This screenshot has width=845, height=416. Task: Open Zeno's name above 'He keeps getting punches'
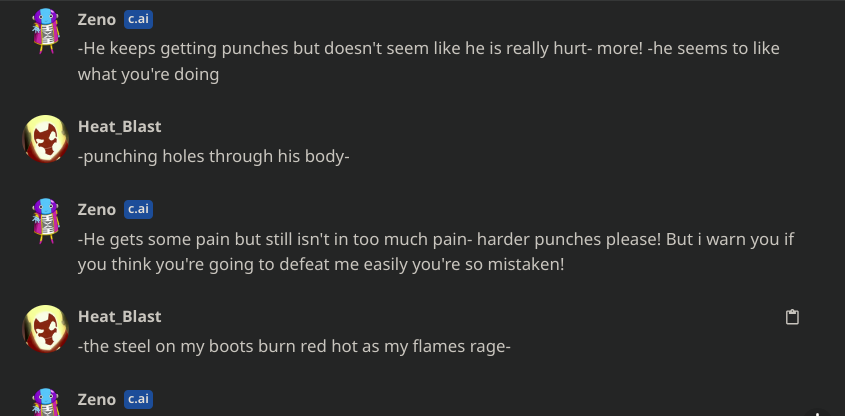(x=96, y=19)
